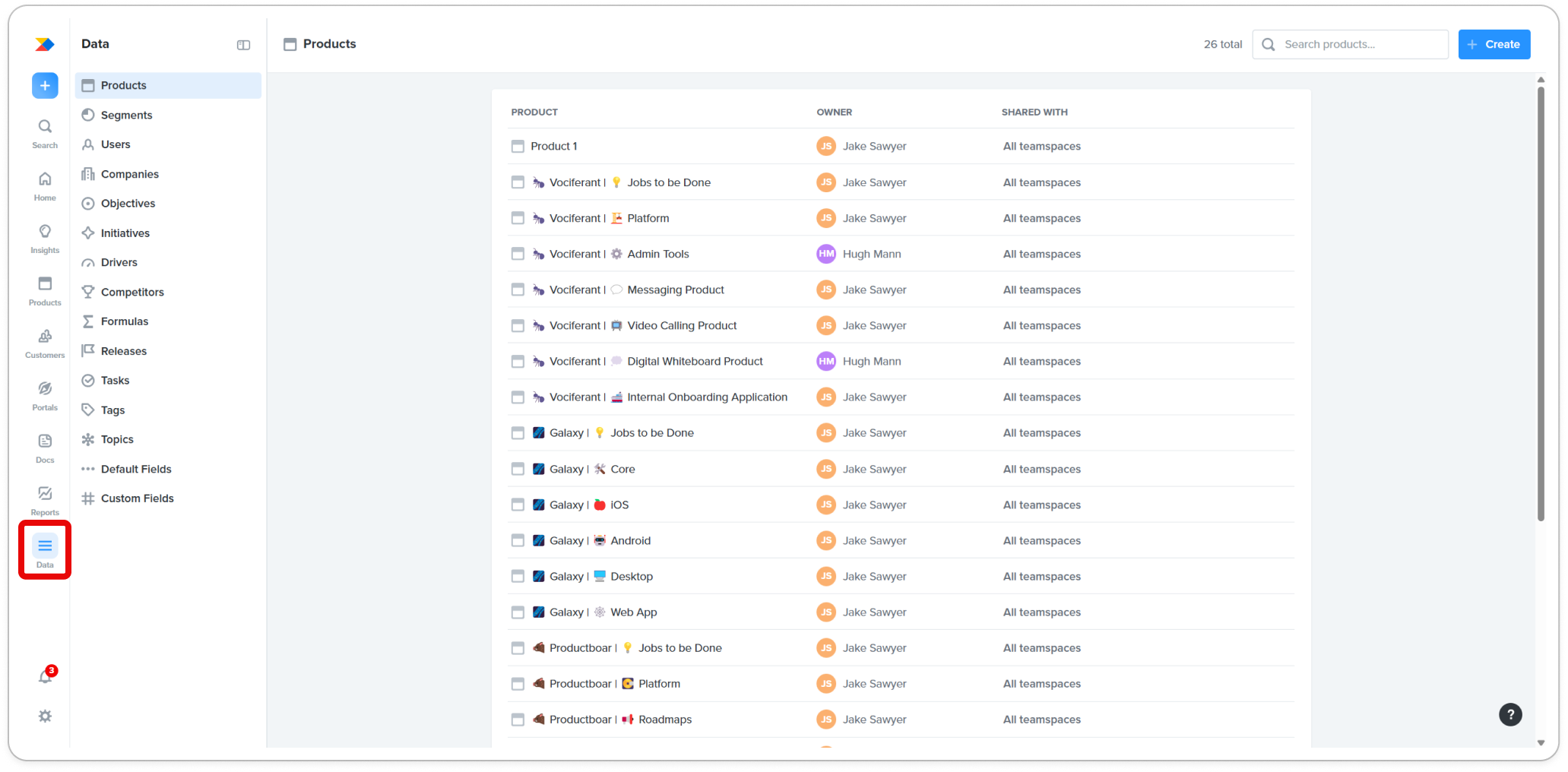This screenshot has height=772, width=1568.
Task: Click All teamspaces on Galaxy Core row
Action: 1042,469
